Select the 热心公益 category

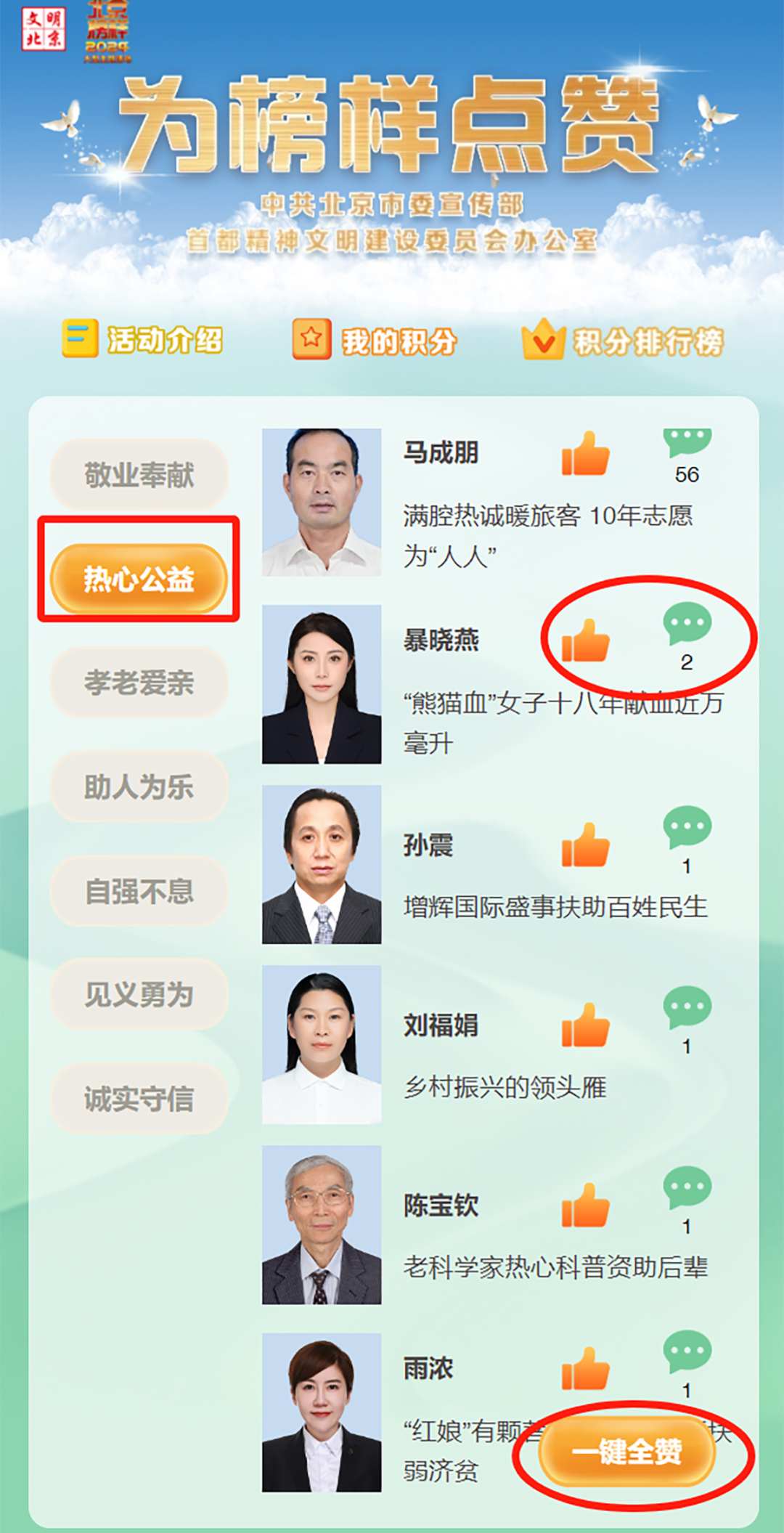tap(139, 579)
